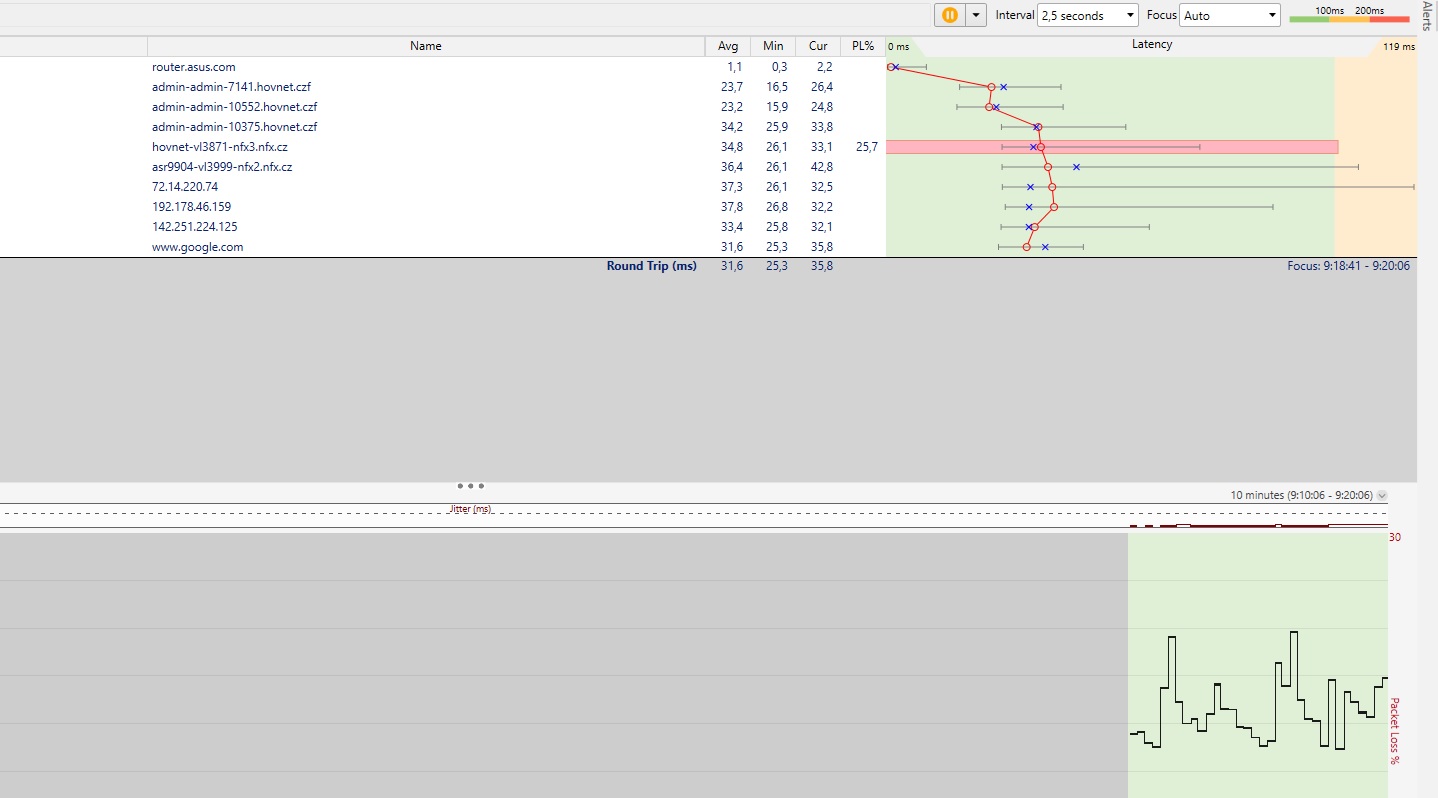Click the Latency graph column header
This screenshot has height=798, width=1438.
click(x=1151, y=45)
